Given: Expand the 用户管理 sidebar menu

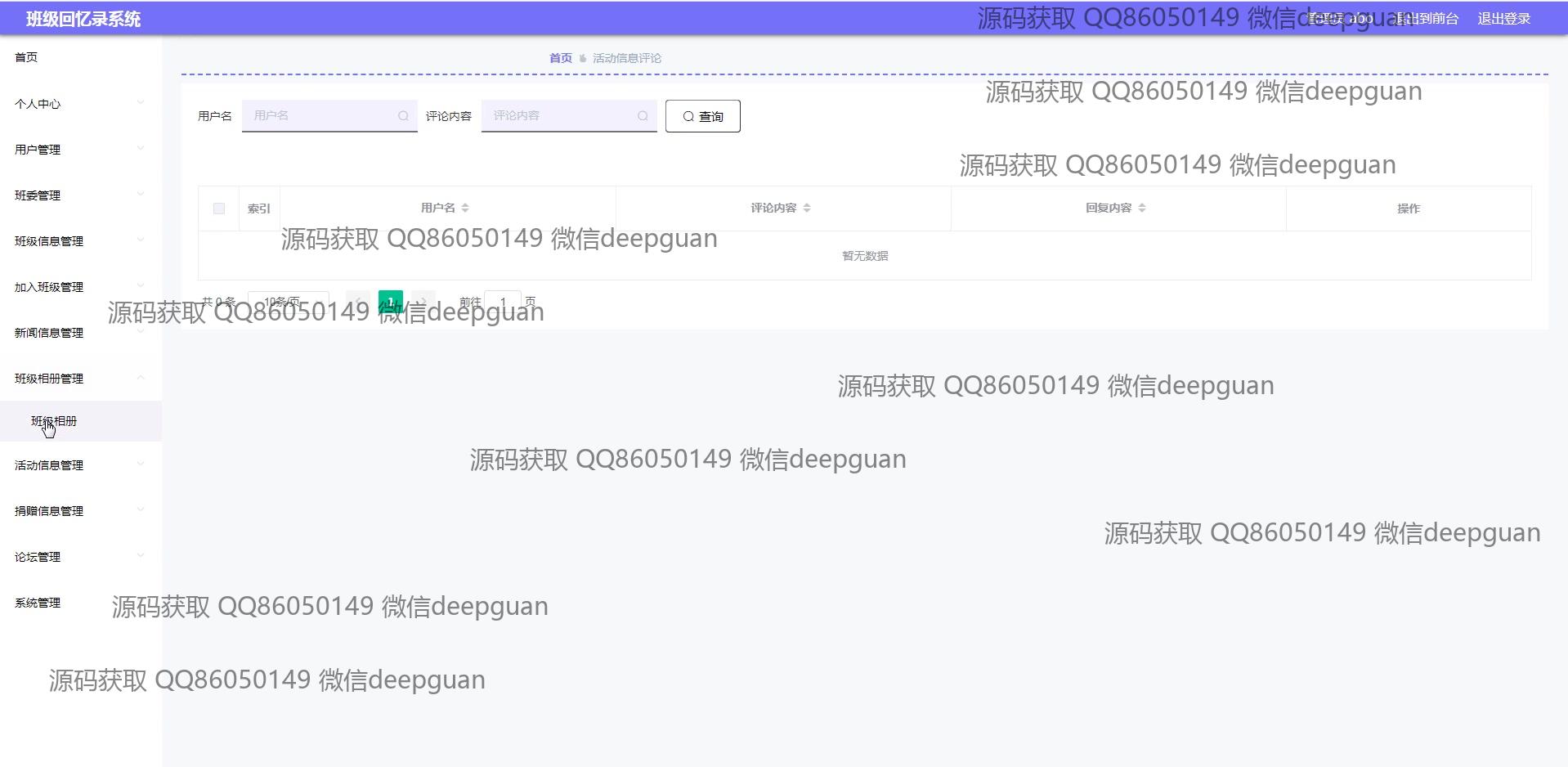Looking at the screenshot, I should point(78,150).
